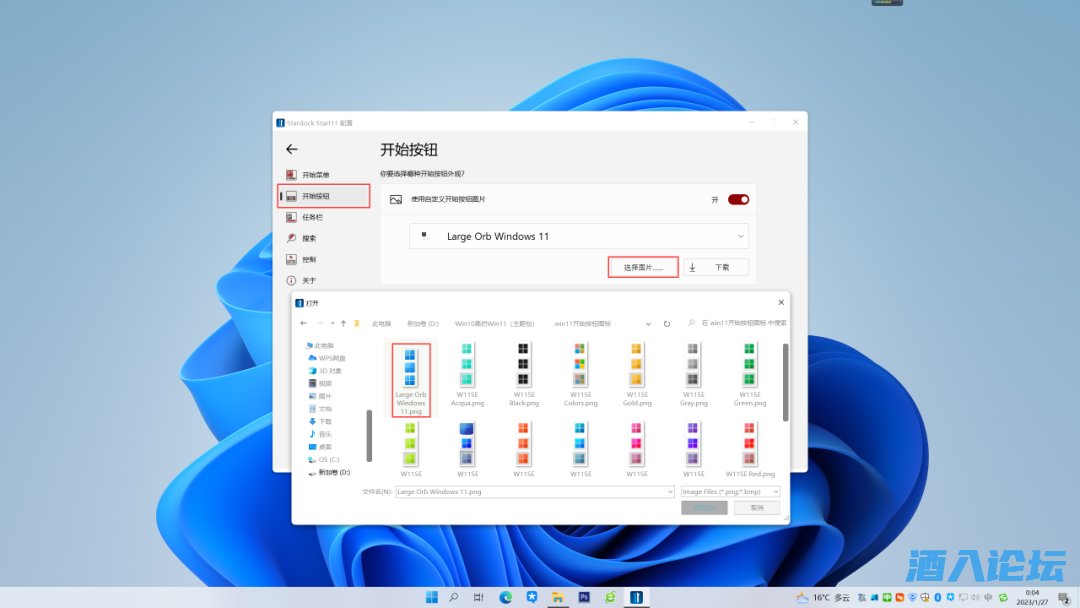Click 此电脑 in the address breadcrumb

[x=381, y=324]
